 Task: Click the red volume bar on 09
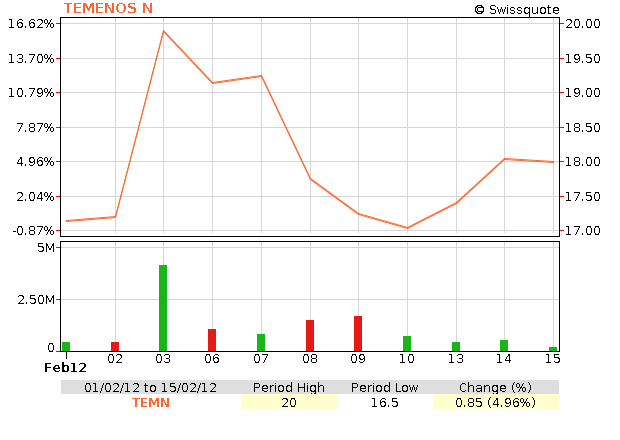pos(358,334)
